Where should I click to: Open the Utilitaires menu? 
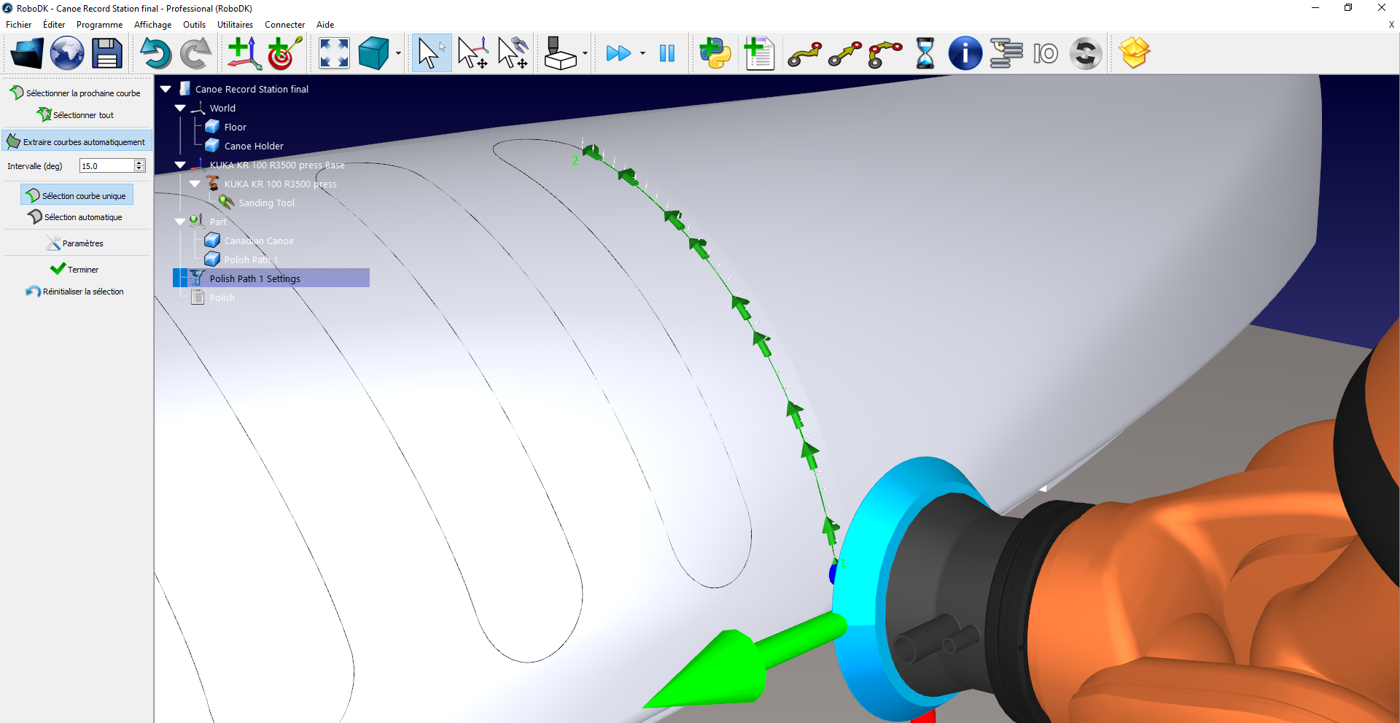pyautogui.click(x=235, y=24)
